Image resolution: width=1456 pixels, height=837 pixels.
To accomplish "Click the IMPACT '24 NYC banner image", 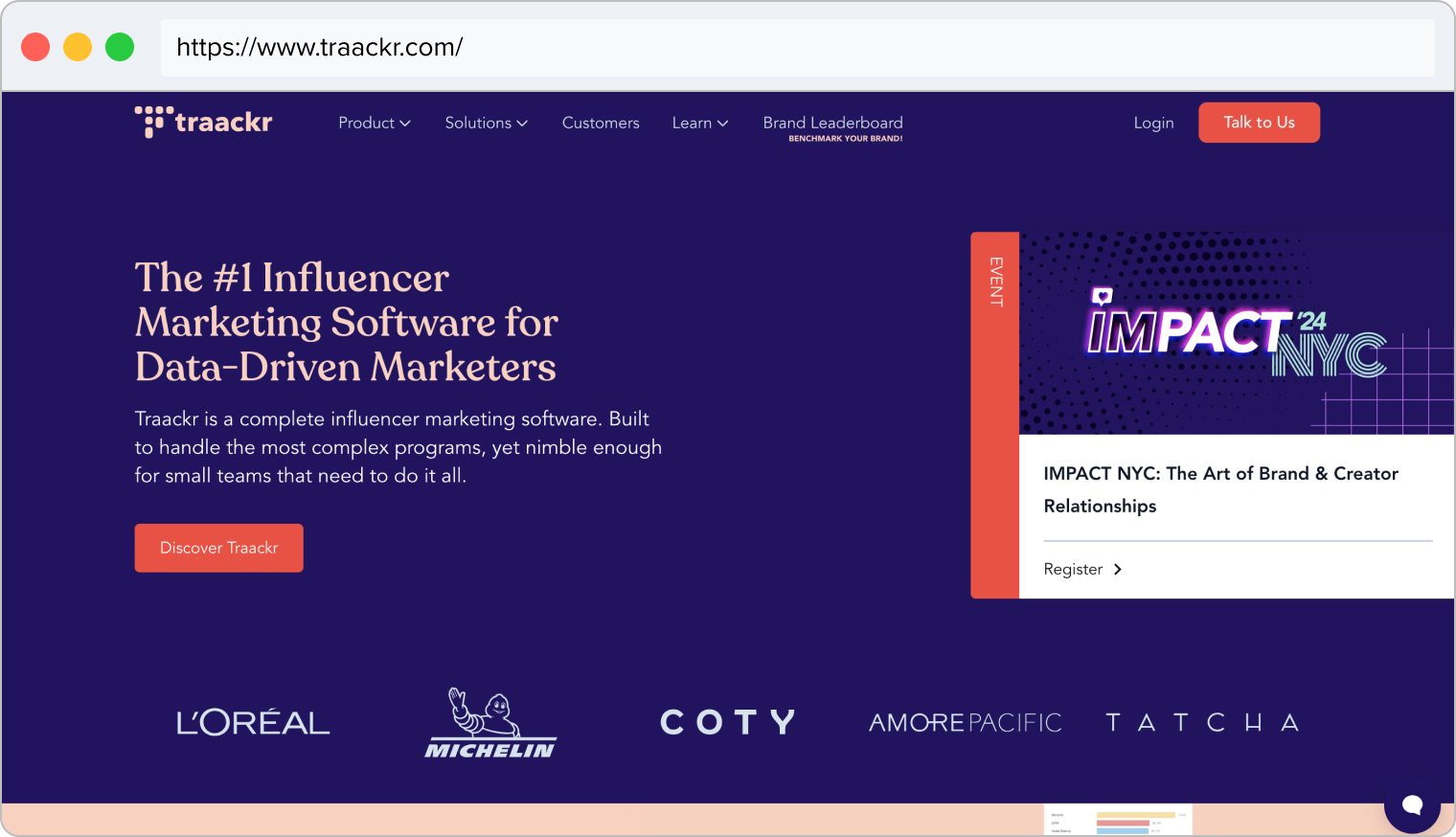I will coord(1237,333).
